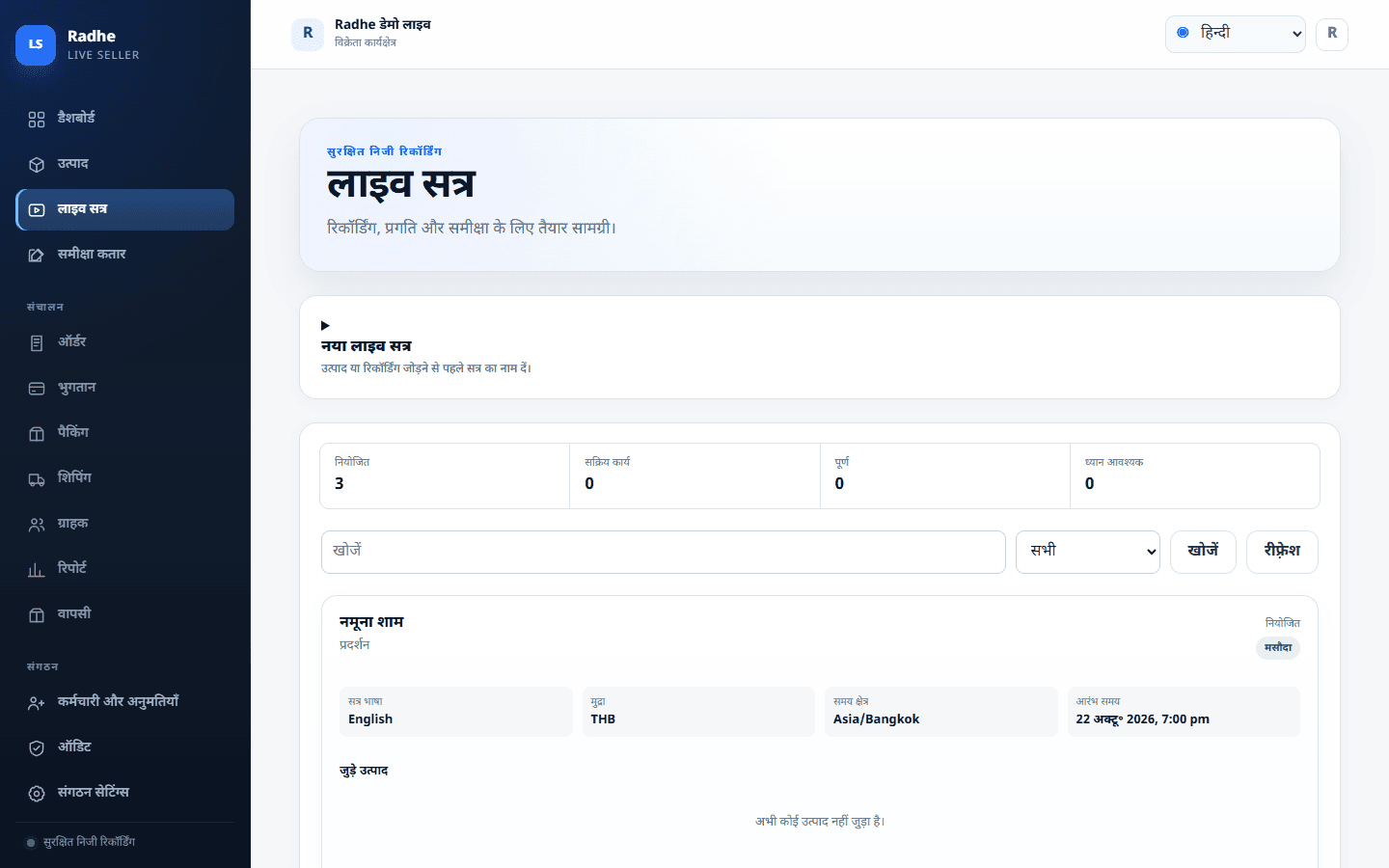Open the ऑडिट shield icon
The height and width of the screenshot is (868, 1389).
pyautogui.click(x=37, y=747)
